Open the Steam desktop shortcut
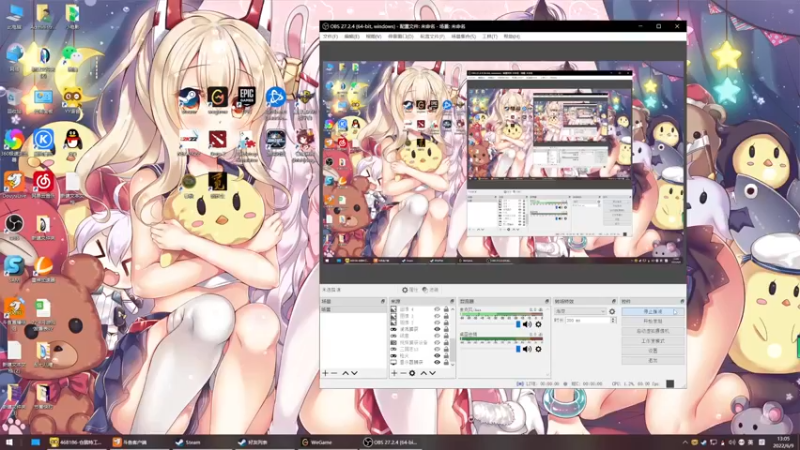The width and height of the screenshot is (800, 450). [189, 99]
